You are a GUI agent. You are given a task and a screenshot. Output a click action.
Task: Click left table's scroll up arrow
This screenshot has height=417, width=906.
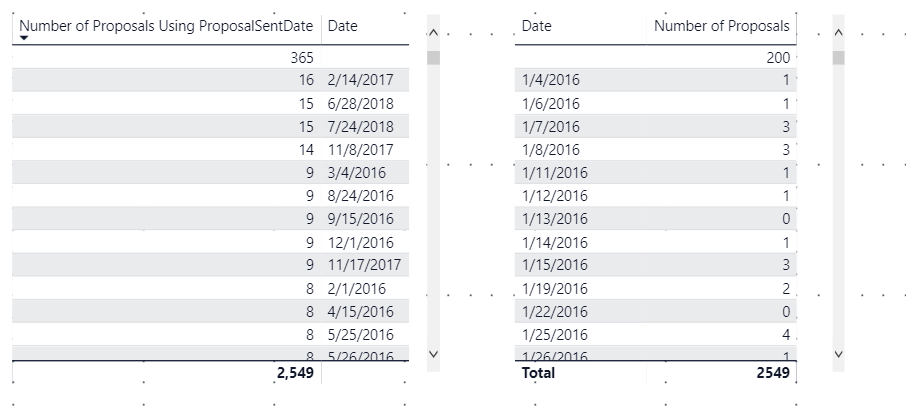434,33
